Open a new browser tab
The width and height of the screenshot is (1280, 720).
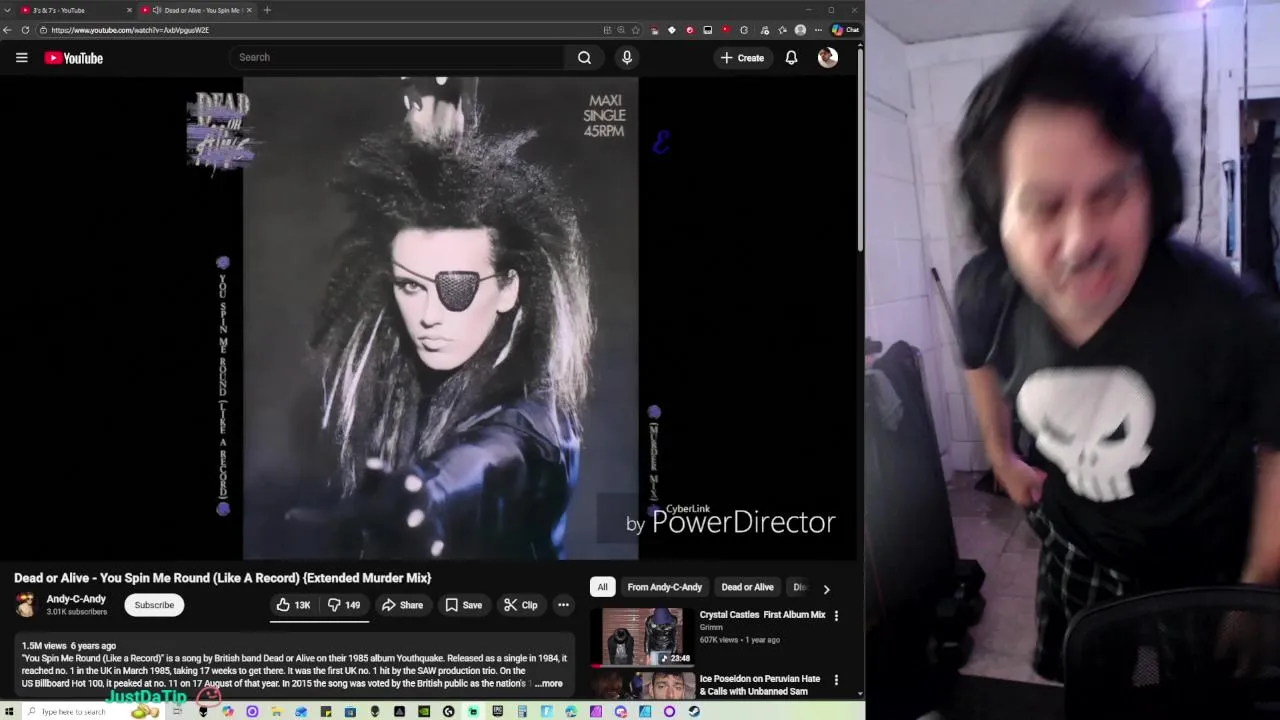[267, 10]
